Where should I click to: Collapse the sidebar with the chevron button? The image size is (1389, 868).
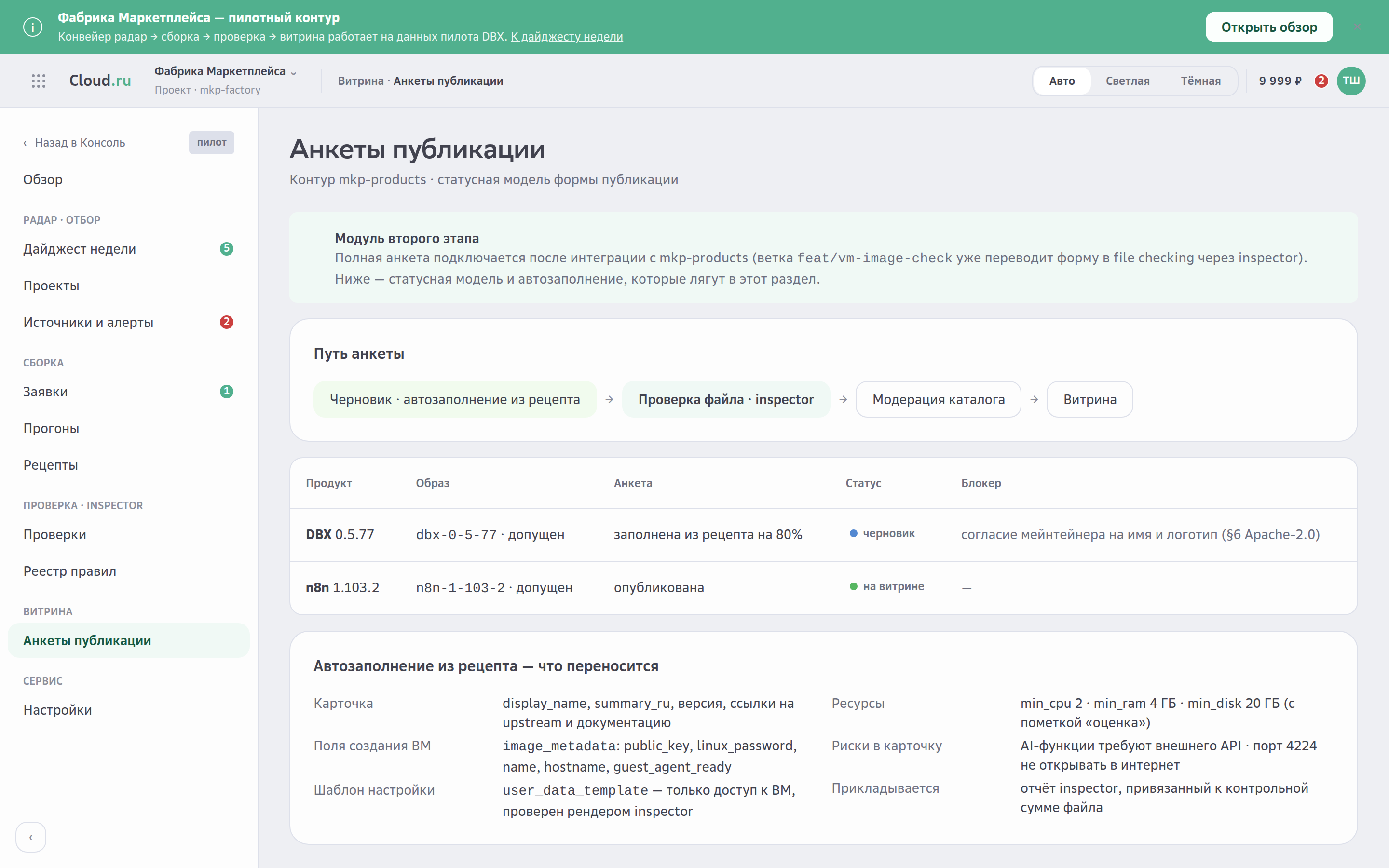(x=31, y=837)
